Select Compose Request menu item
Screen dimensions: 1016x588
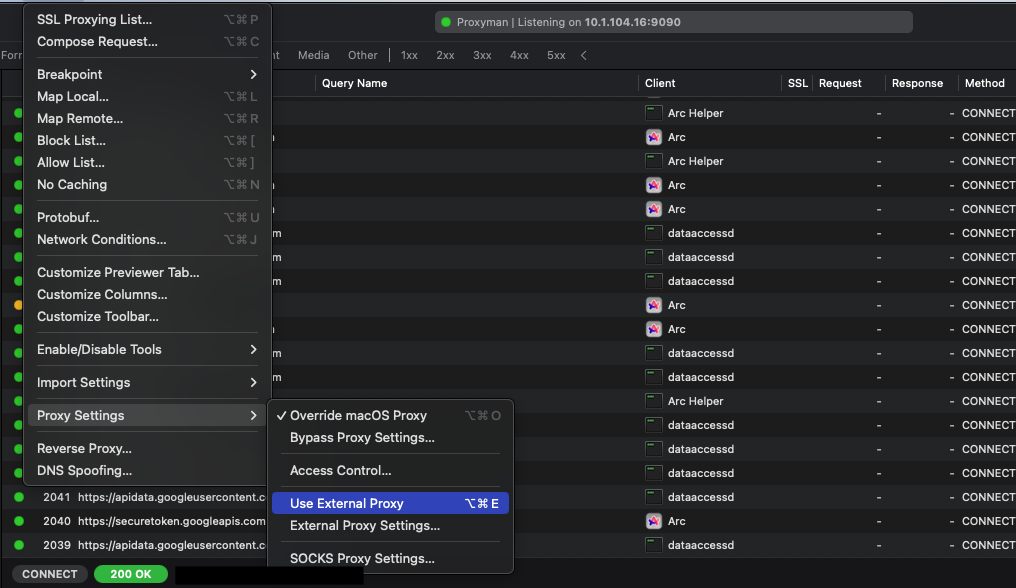coord(147,41)
